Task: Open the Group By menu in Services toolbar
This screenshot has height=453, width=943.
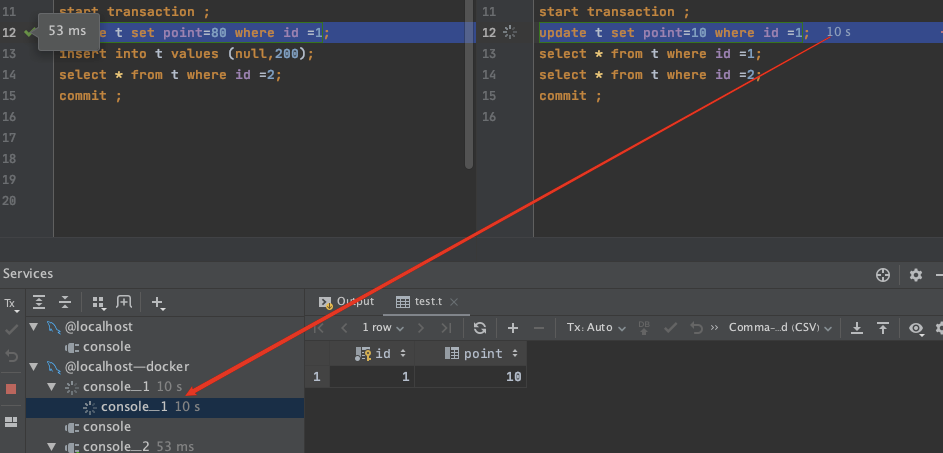Action: 99,303
